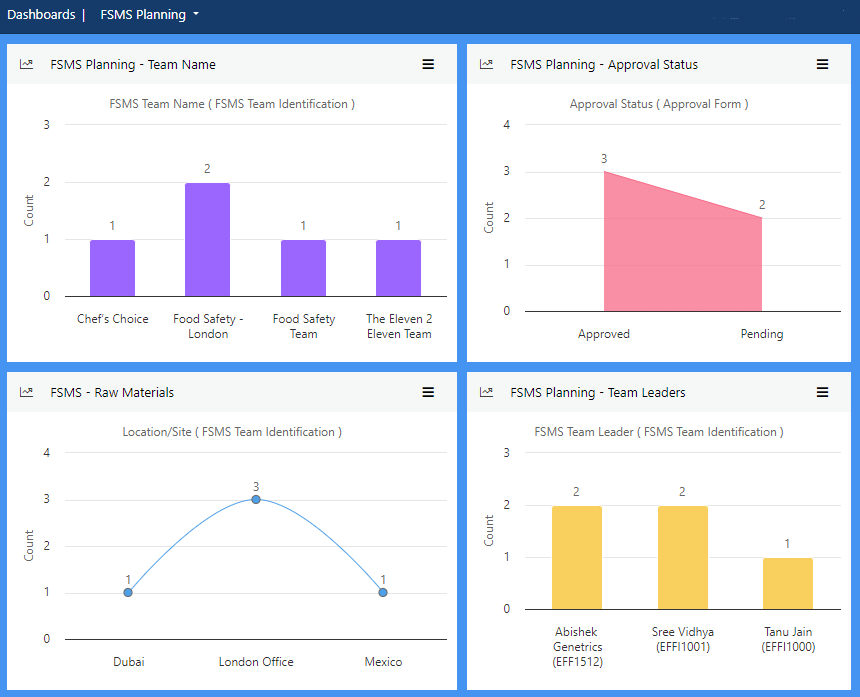
Task: Click the Abishek Genetrics yellow bar
Action: tap(577, 558)
